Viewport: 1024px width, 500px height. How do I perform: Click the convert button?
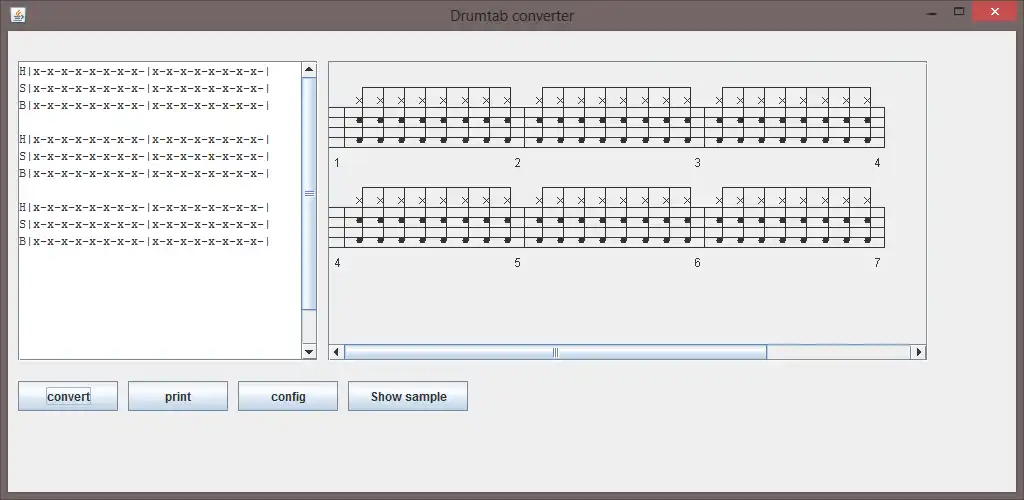point(68,396)
